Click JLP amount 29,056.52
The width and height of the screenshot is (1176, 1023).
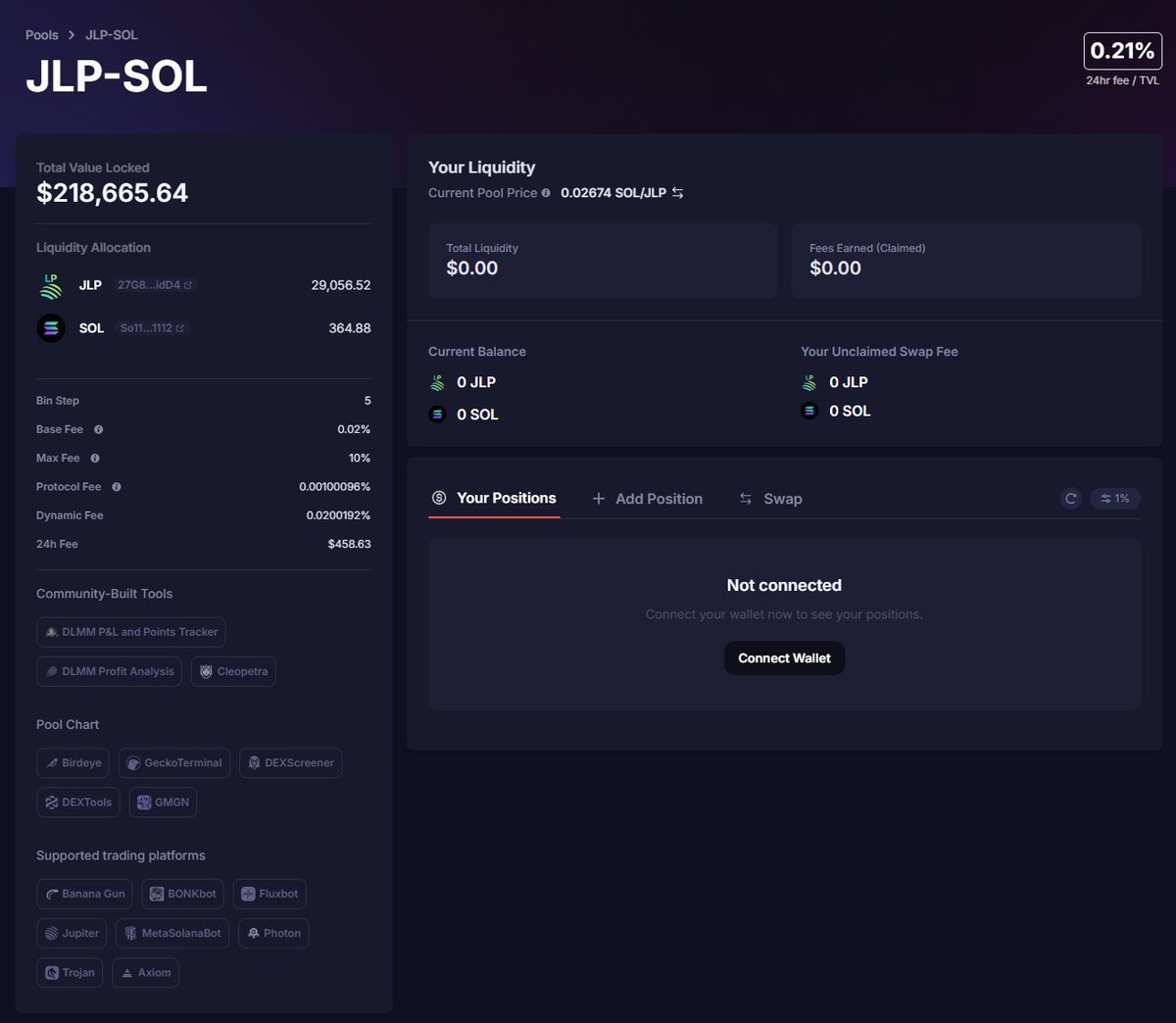pos(341,285)
